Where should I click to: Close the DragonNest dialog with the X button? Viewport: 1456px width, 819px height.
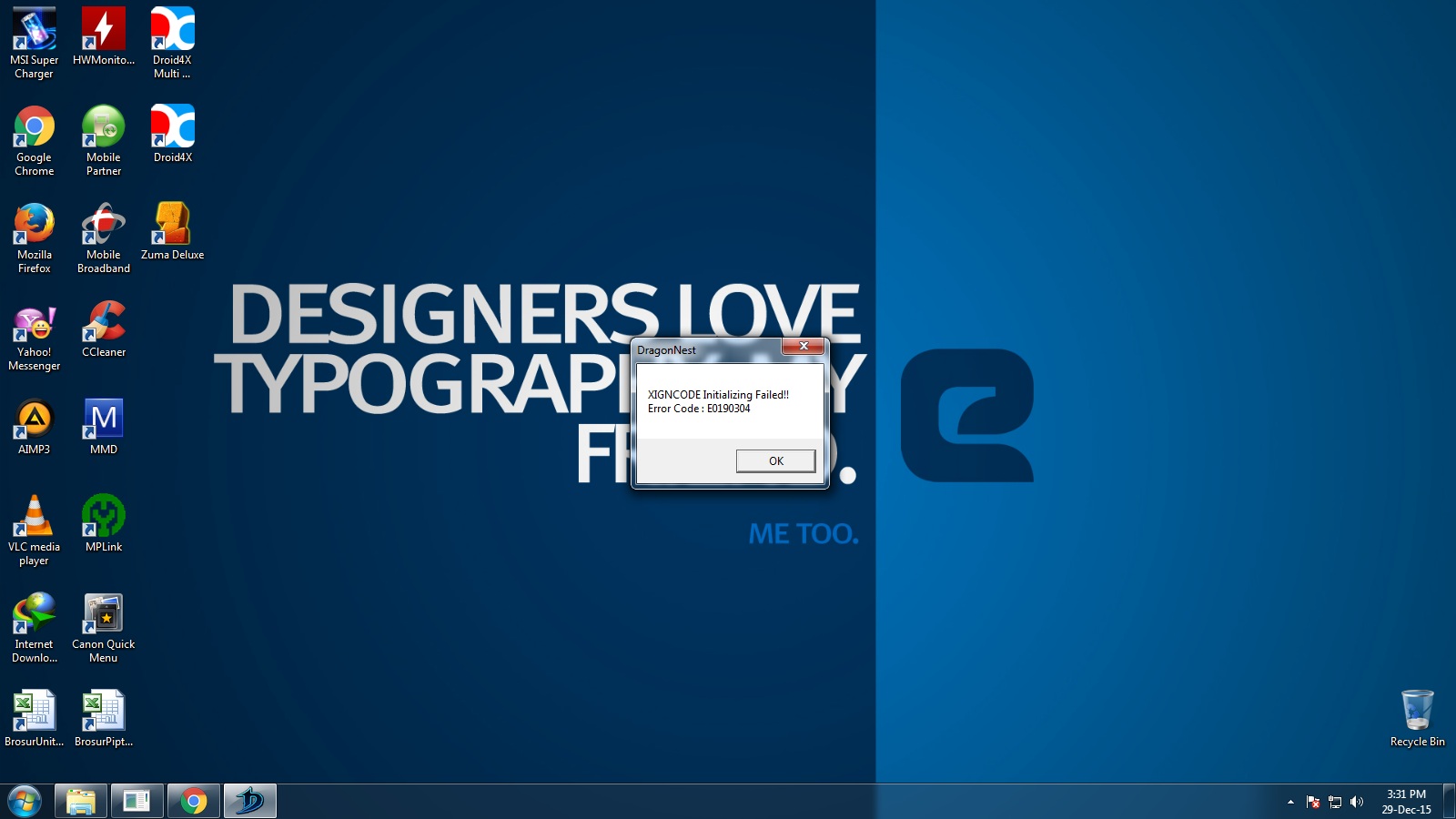click(x=804, y=346)
